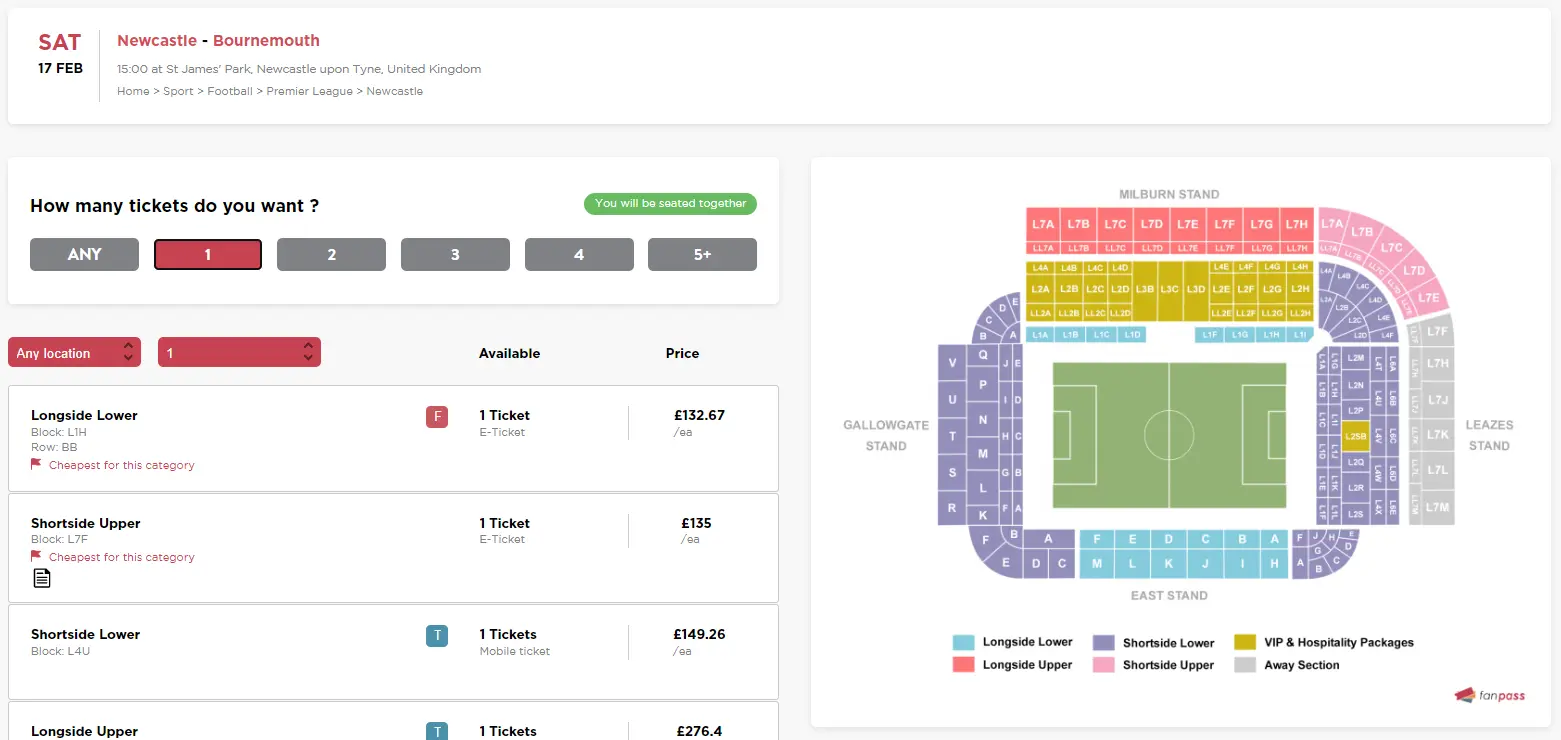Click the T mobile ticket icon beside Shortside Lower
Viewport: 1561px width, 740px height.
437,635
